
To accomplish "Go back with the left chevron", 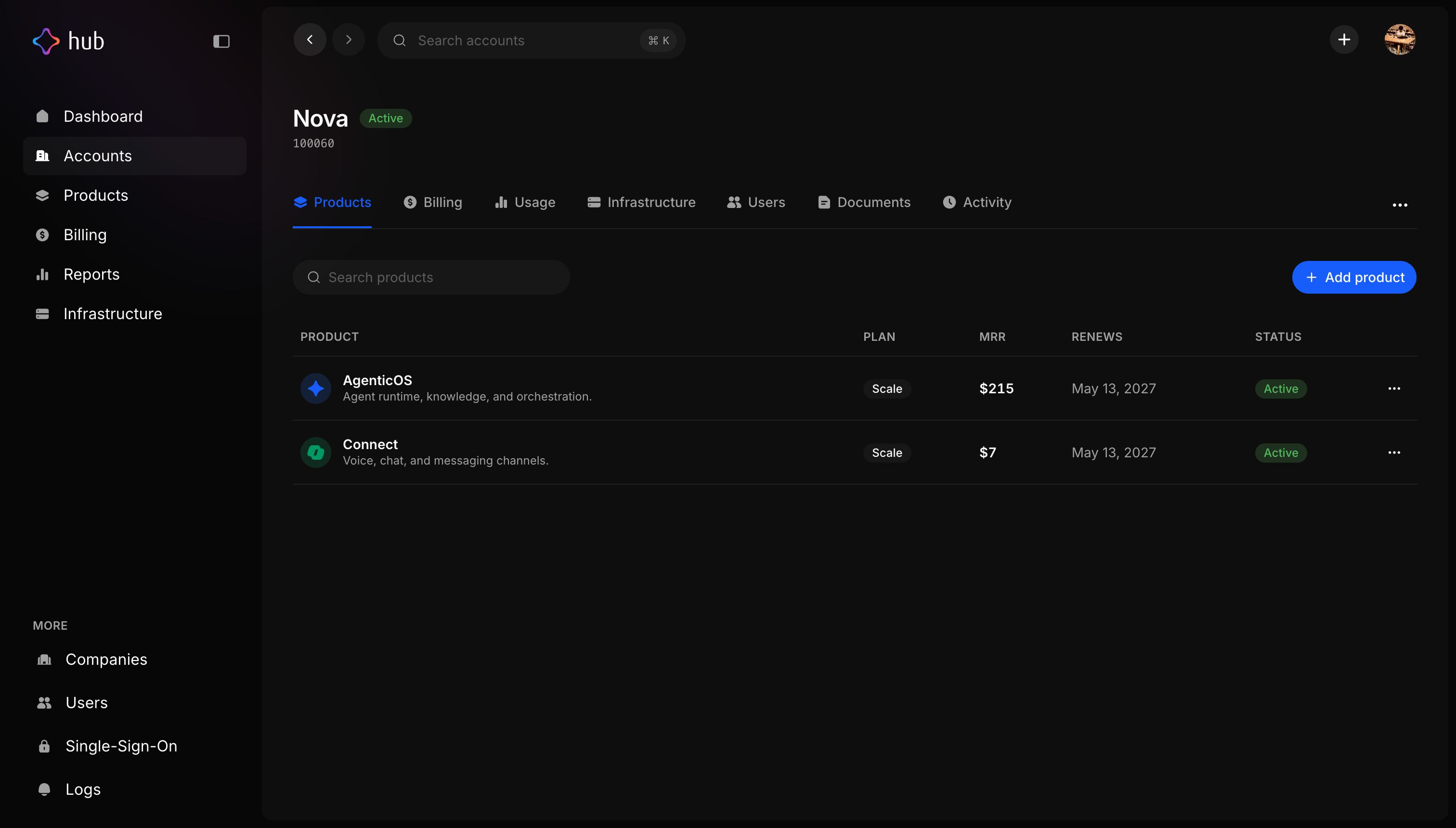I will click(310, 40).
